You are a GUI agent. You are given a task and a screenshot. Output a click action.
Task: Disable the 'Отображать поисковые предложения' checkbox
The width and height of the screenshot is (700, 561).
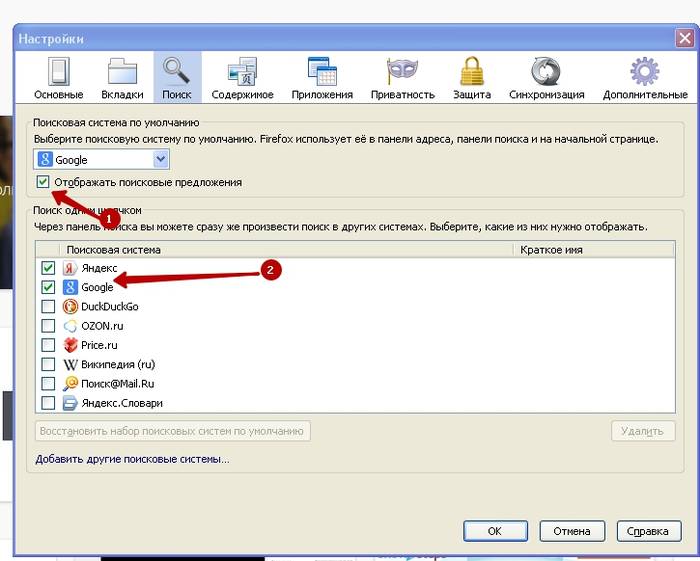pos(42,182)
